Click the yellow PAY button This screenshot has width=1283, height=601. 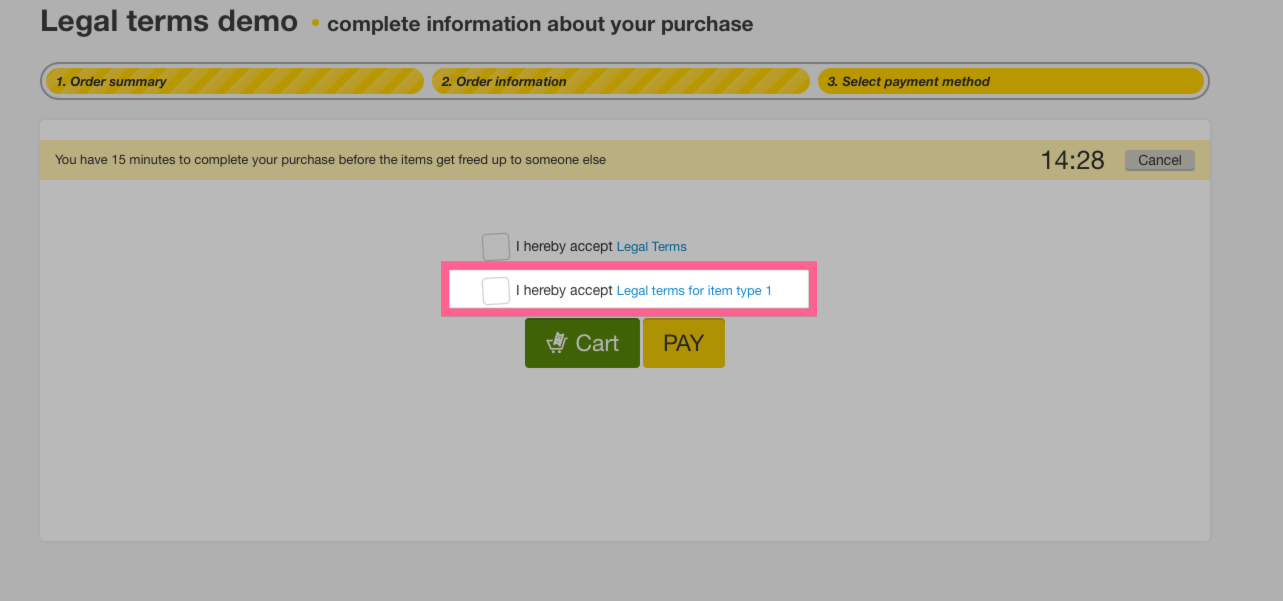684,343
